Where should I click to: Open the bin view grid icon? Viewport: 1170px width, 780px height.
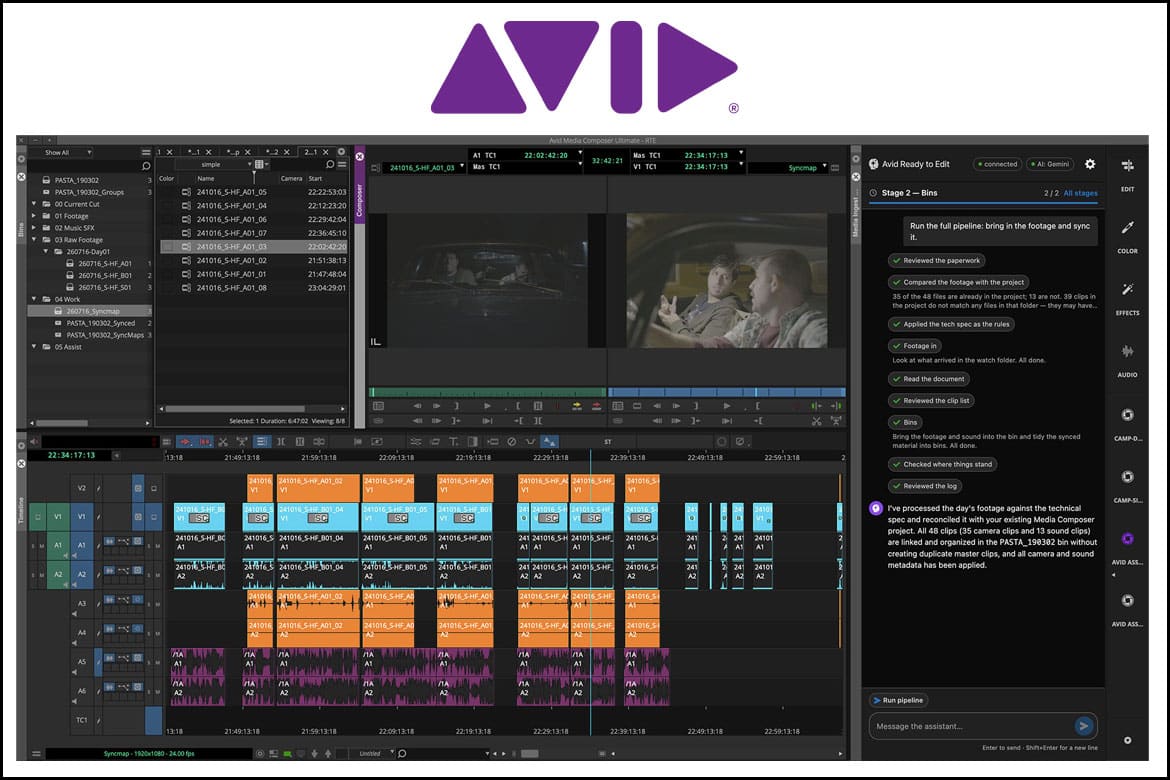259,164
